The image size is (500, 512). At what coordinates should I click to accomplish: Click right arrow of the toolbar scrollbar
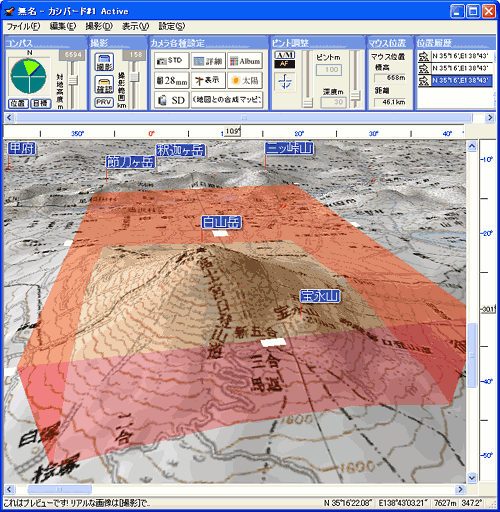coord(490,117)
